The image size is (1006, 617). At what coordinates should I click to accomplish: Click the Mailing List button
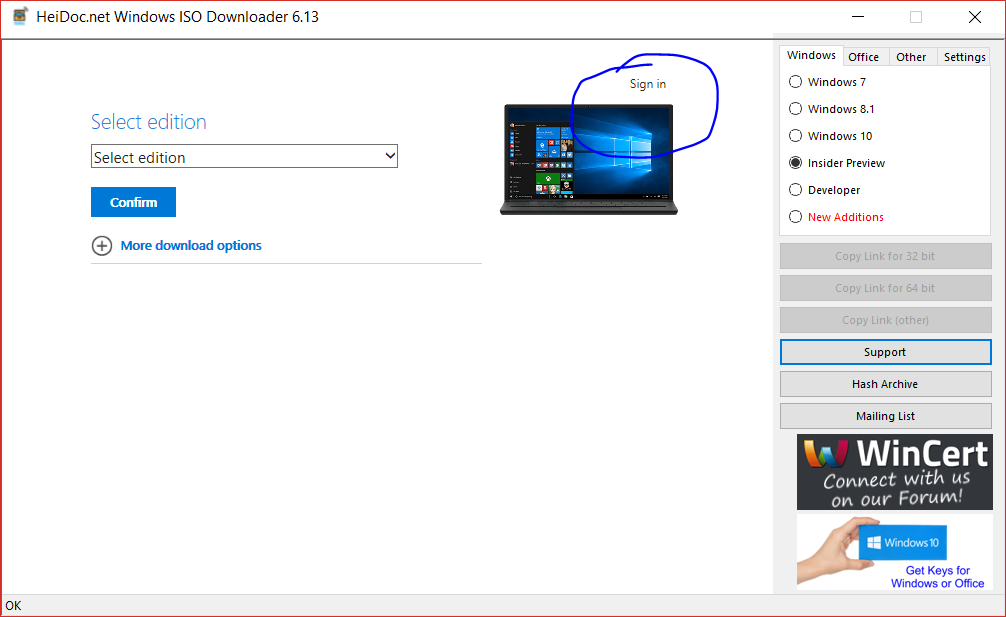[x=885, y=416]
